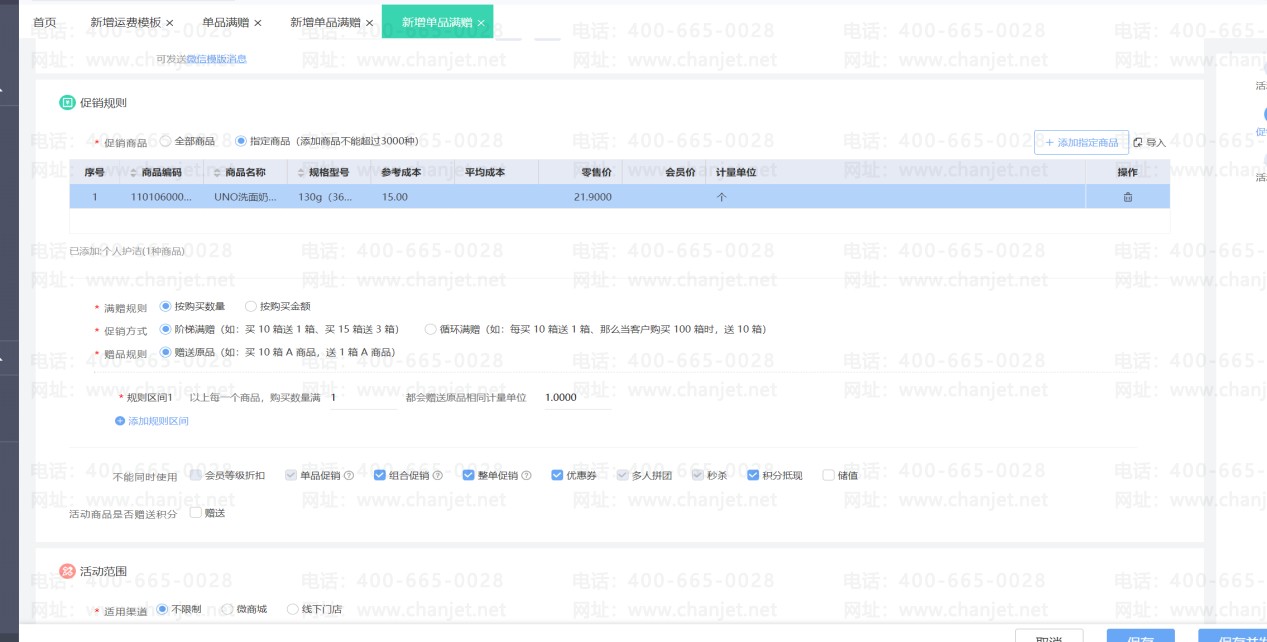Toggle 秒杀 checkbox
This screenshot has width=1267, height=642.
pos(698,475)
